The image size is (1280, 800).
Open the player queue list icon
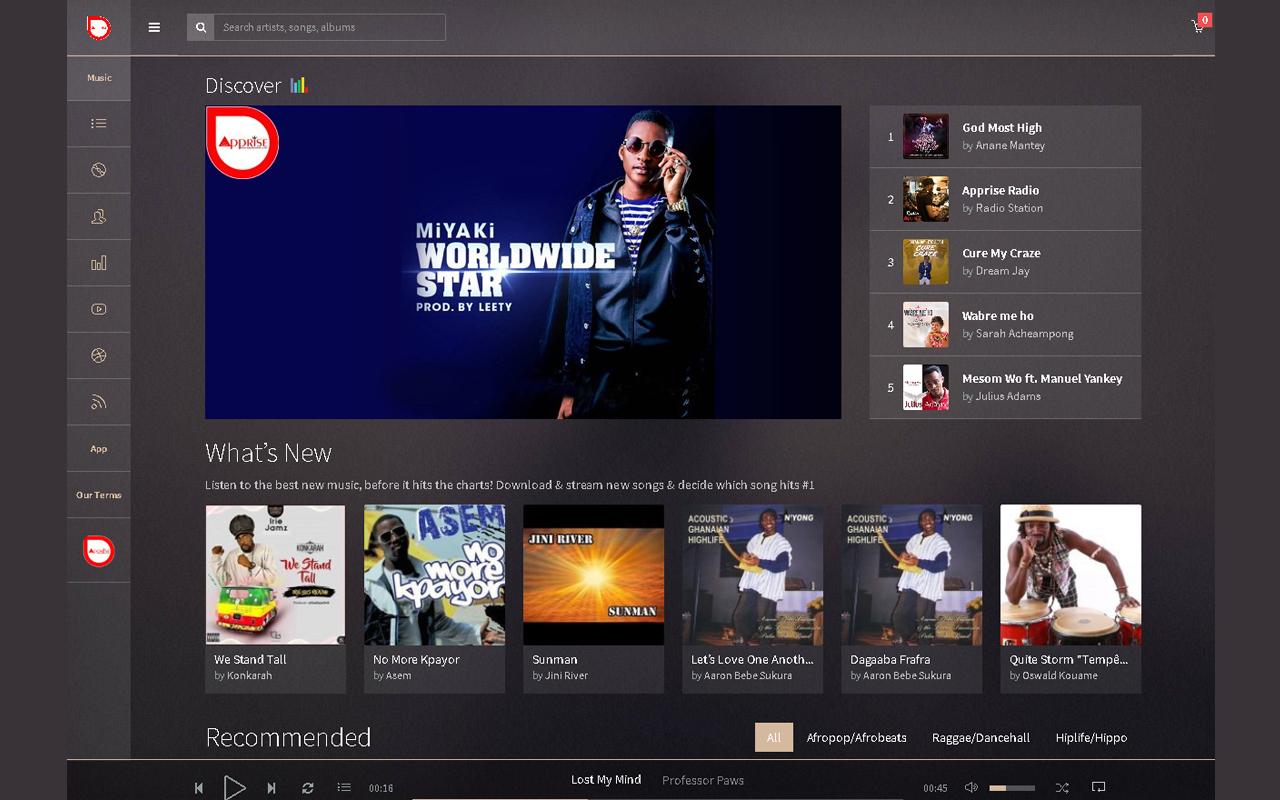click(344, 788)
